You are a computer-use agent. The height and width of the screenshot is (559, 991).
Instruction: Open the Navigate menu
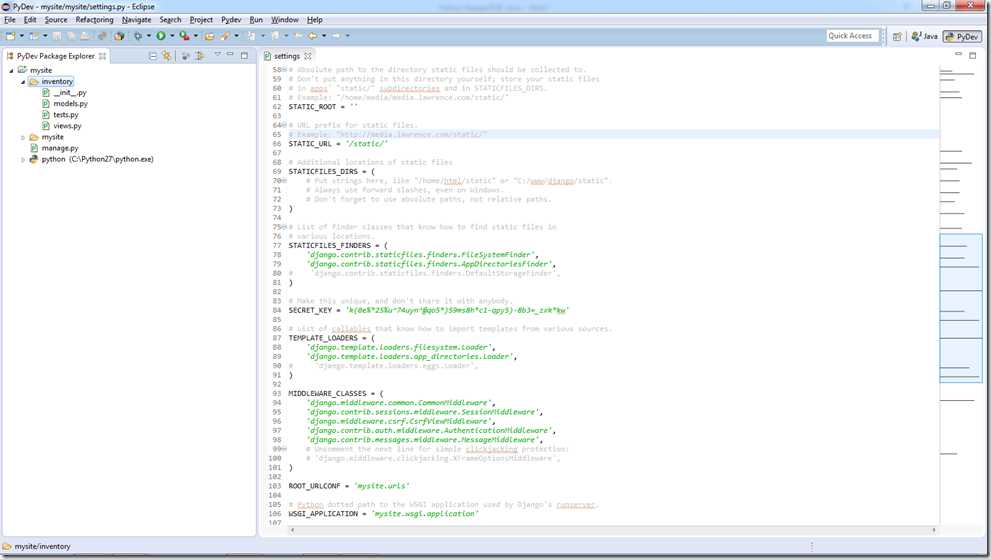[x=137, y=20]
